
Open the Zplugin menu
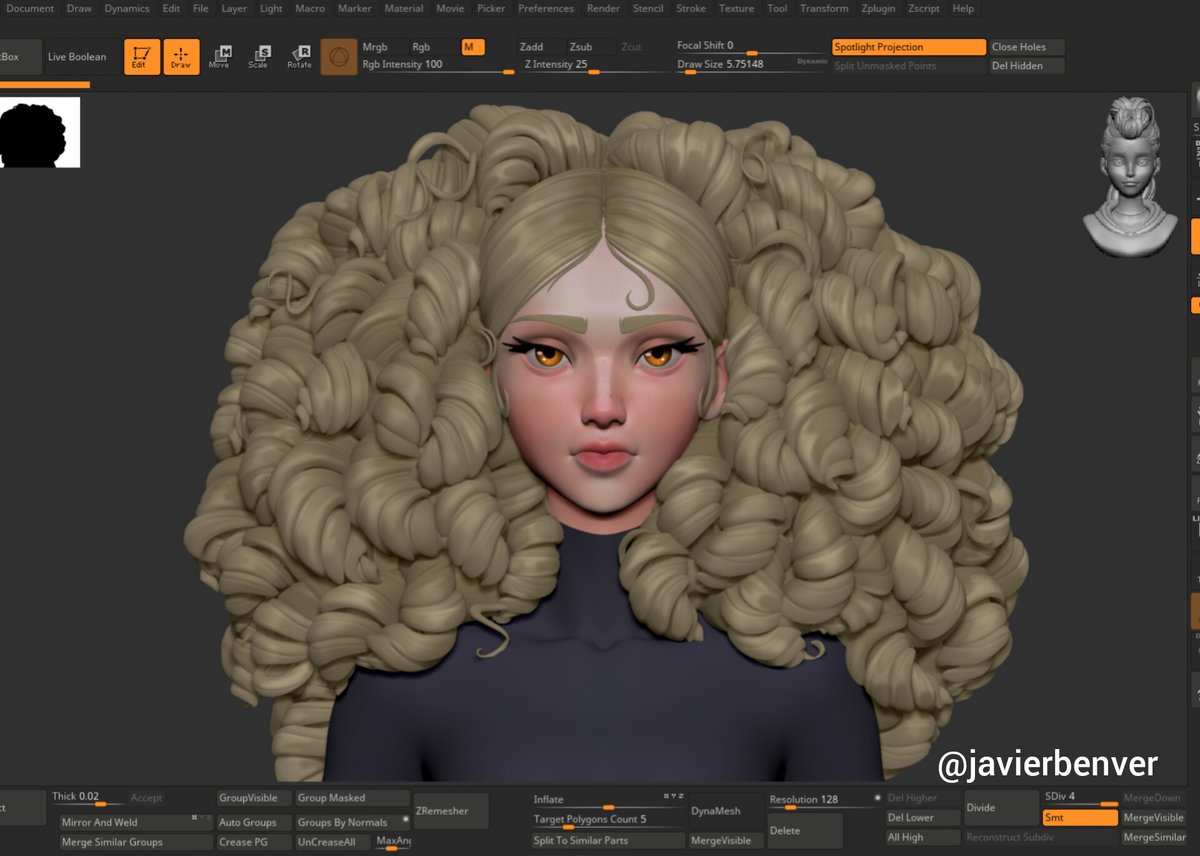click(x=879, y=8)
